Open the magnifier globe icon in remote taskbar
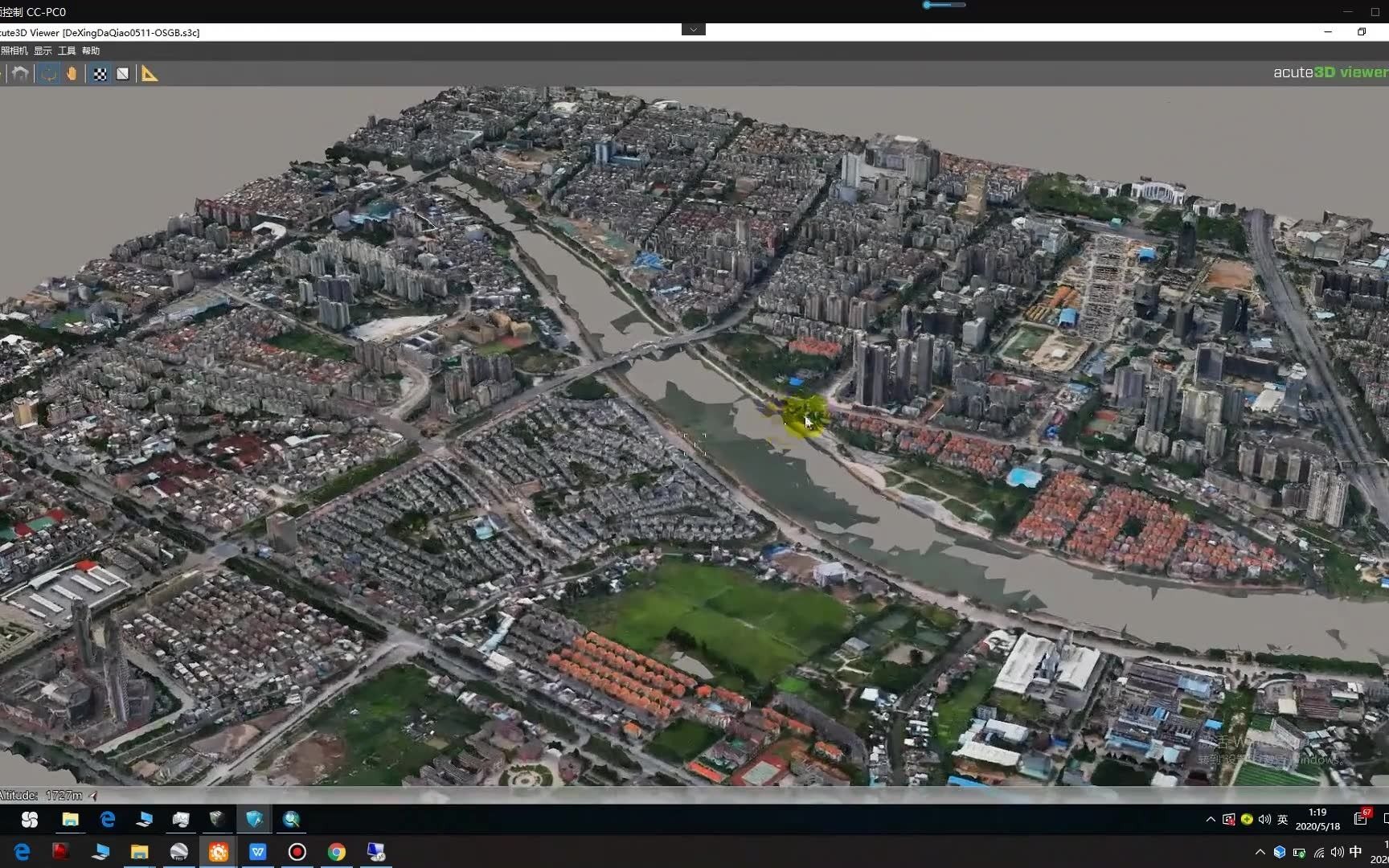The width and height of the screenshot is (1389, 868). pyautogui.click(x=291, y=819)
